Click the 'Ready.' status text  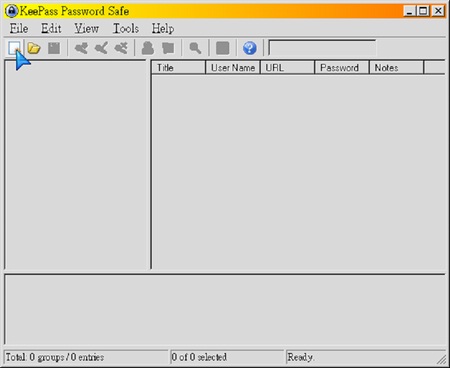[300, 357]
